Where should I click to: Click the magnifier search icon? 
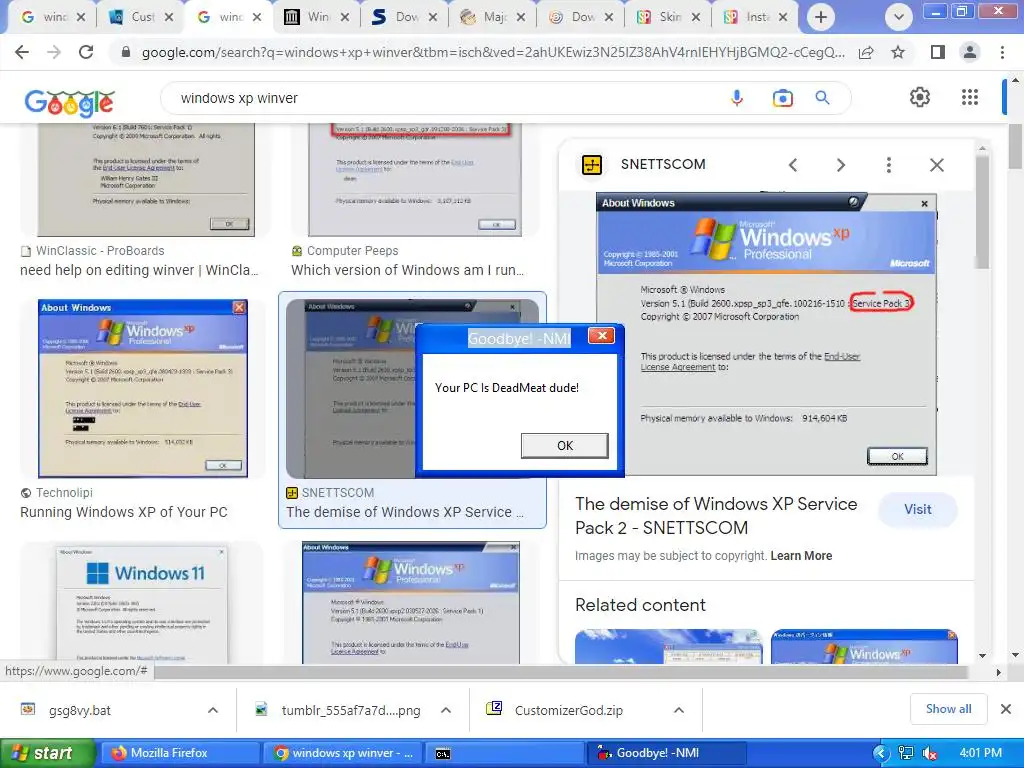822,98
